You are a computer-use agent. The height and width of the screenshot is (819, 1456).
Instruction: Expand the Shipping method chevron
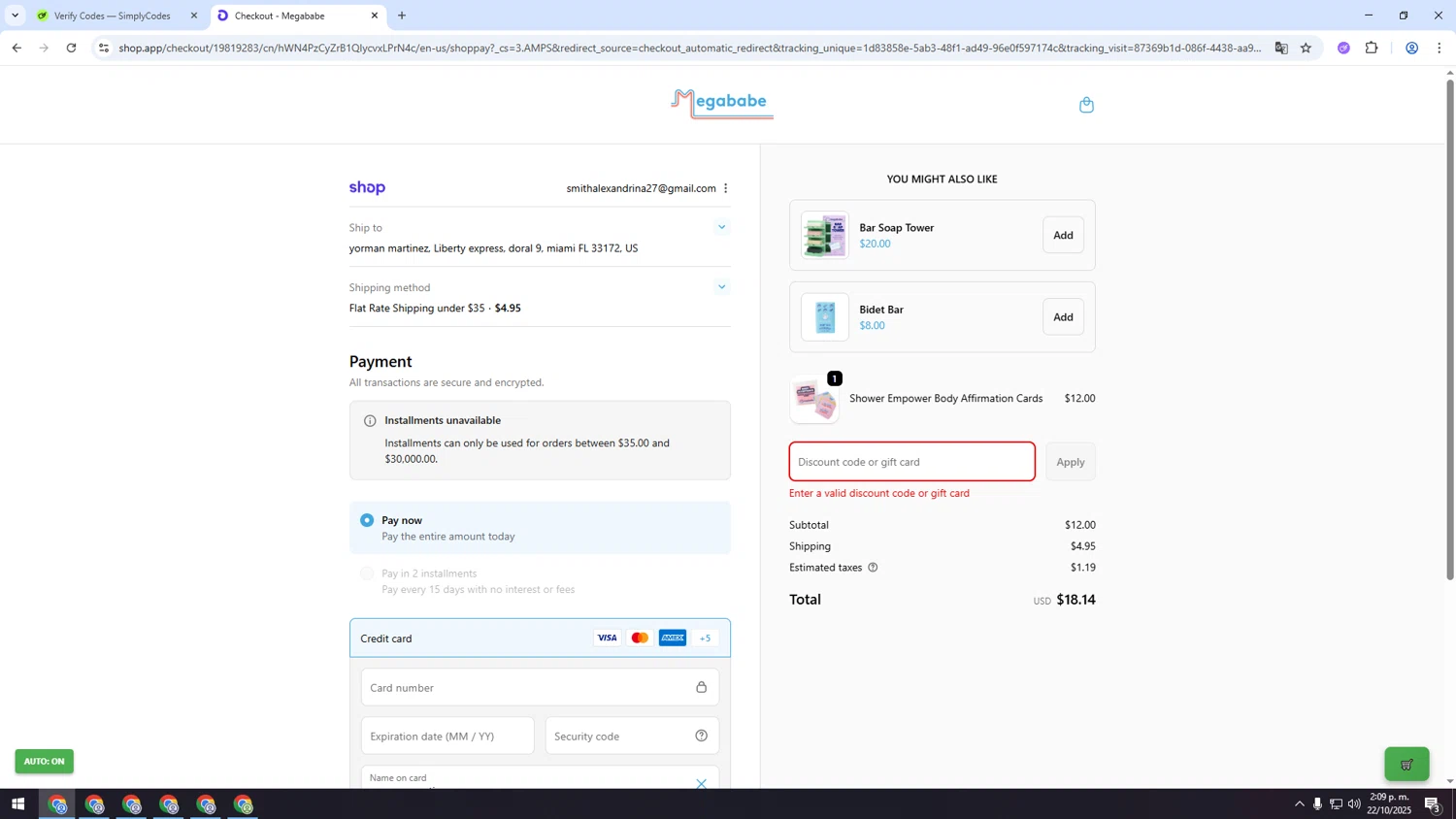(x=721, y=287)
